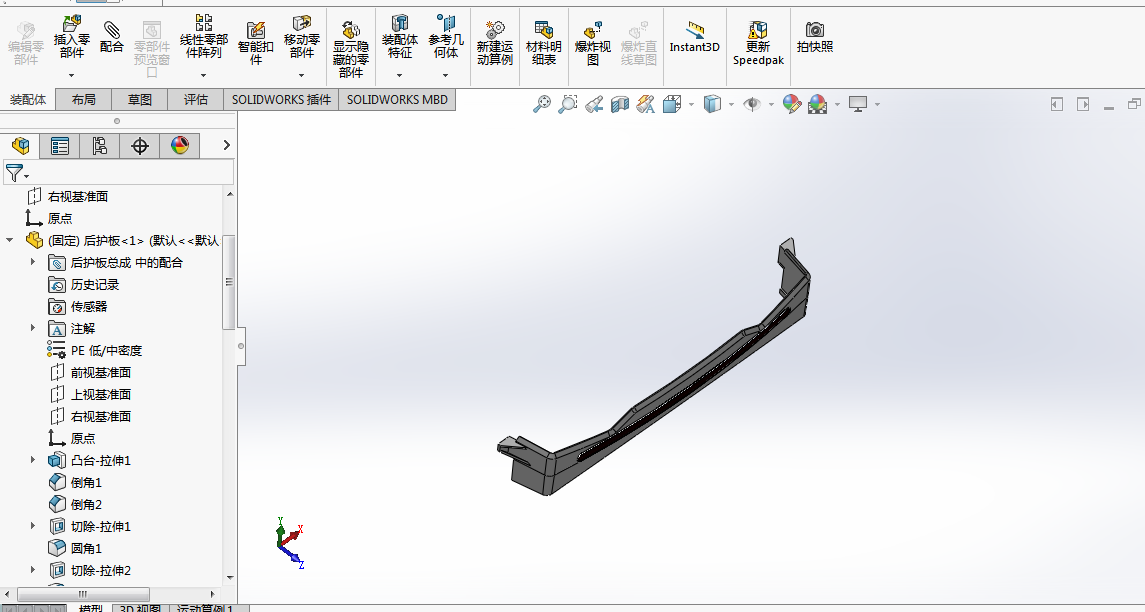1145x612 pixels.
Task: Open the SOLIDWORKS 插件 tab
Action: click(281, 99)
